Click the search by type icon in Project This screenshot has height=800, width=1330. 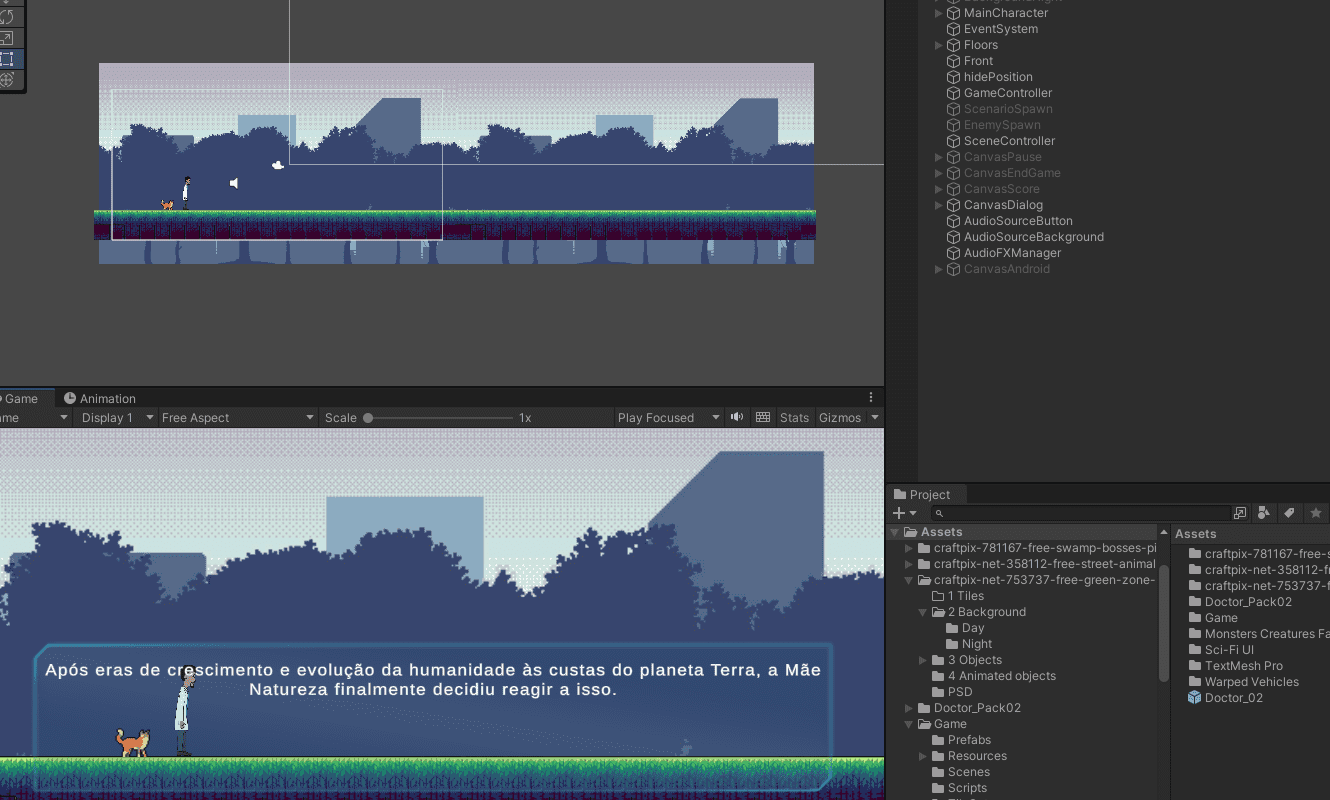pyautogui.click(x=1264, y=513)
